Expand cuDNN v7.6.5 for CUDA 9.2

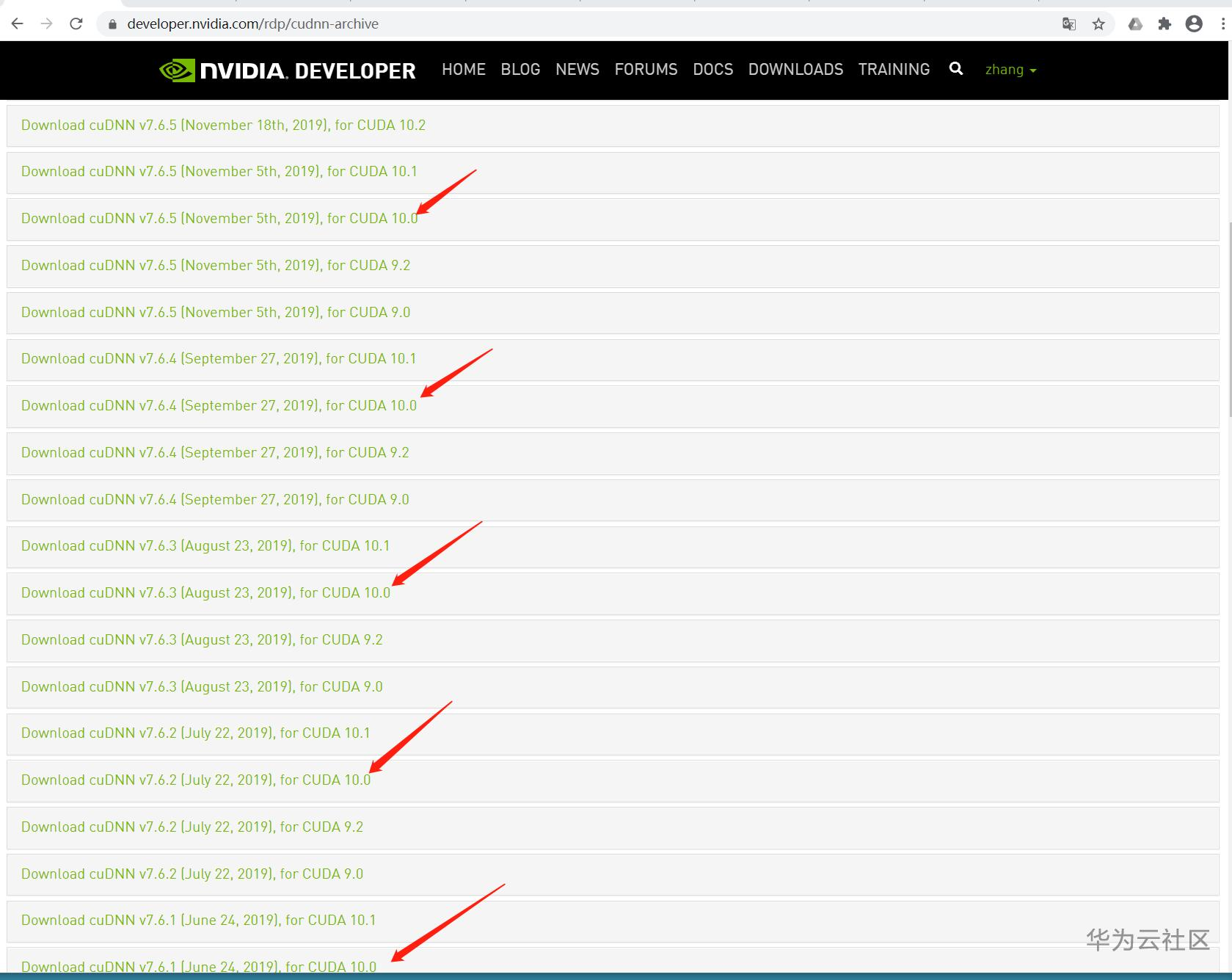tap(613, 266)
